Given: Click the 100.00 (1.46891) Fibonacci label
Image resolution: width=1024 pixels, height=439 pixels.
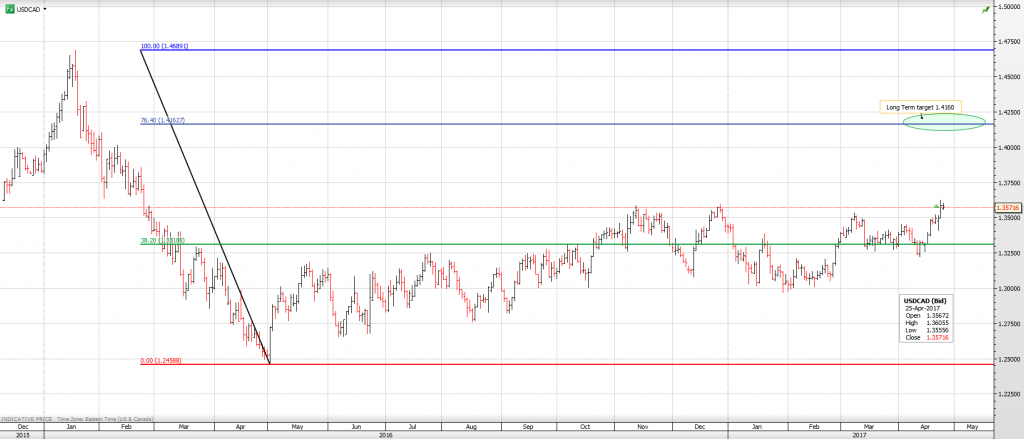Looking at the screenshot, I should point(165,46).
